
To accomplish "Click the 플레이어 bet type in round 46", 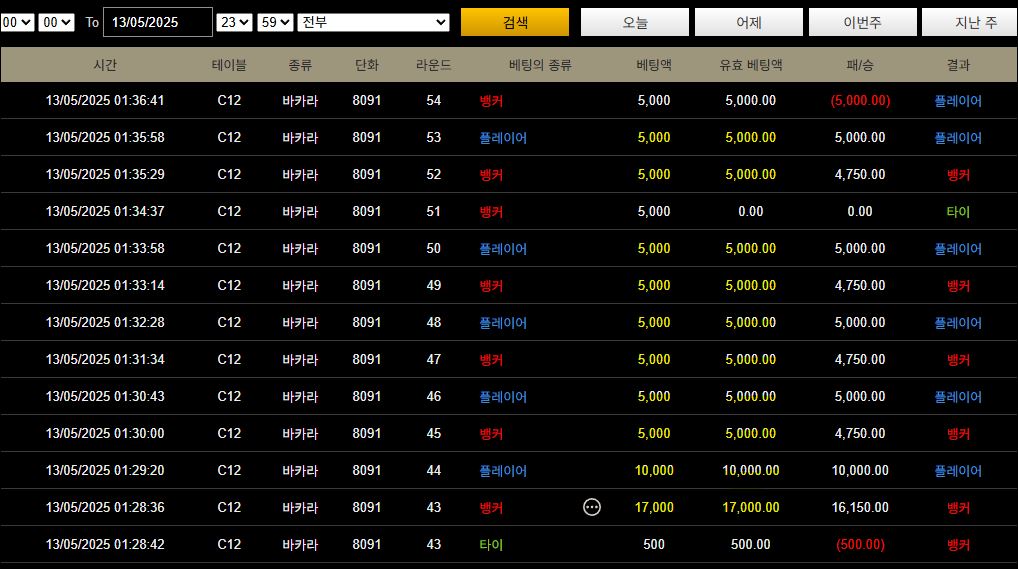I will [x=503, y=396].
